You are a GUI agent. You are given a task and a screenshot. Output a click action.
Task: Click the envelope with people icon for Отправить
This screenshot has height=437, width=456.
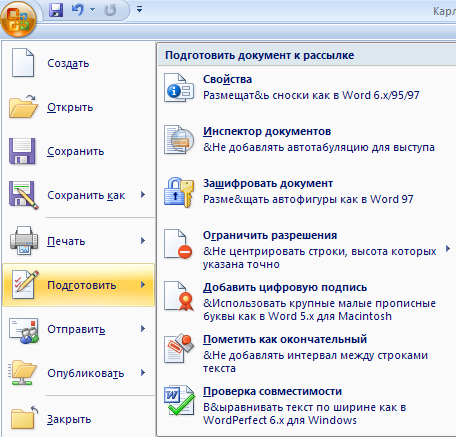[24, 331]
